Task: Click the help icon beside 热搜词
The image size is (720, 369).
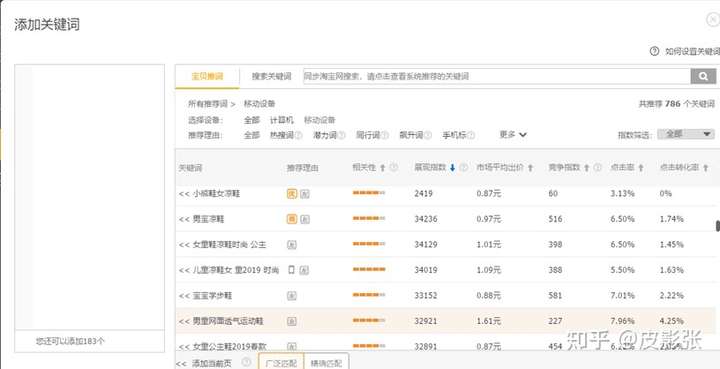Action: pyautogui.click(x=298, y=135)
